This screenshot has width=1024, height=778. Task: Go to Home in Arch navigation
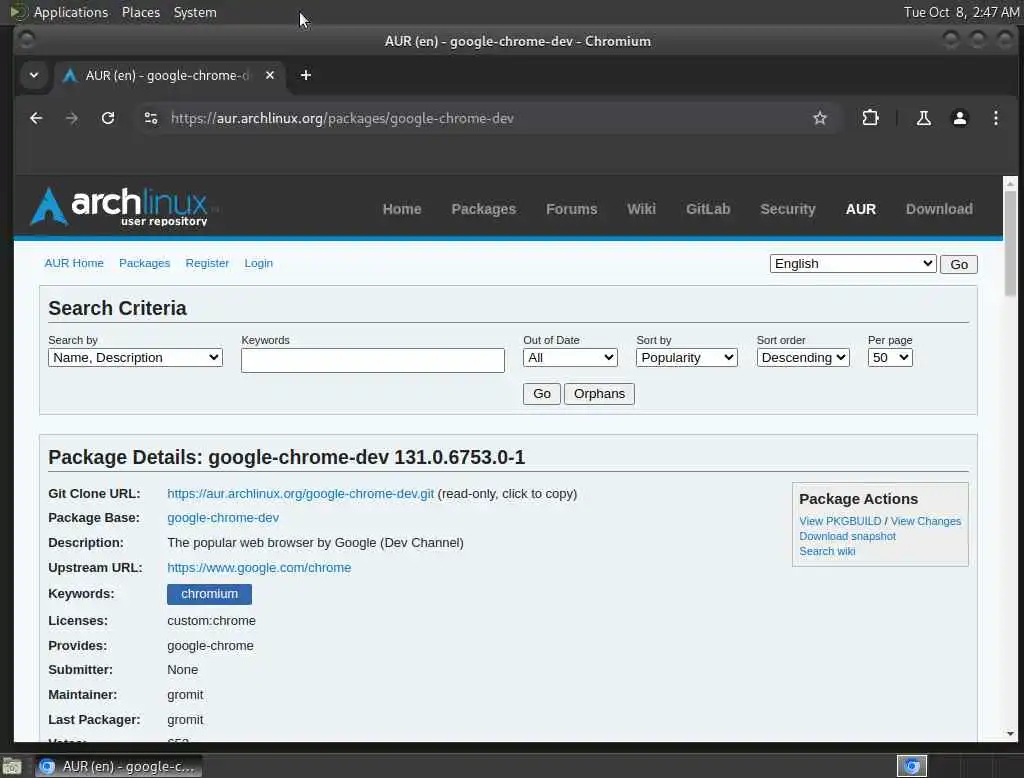click(402, 209)
